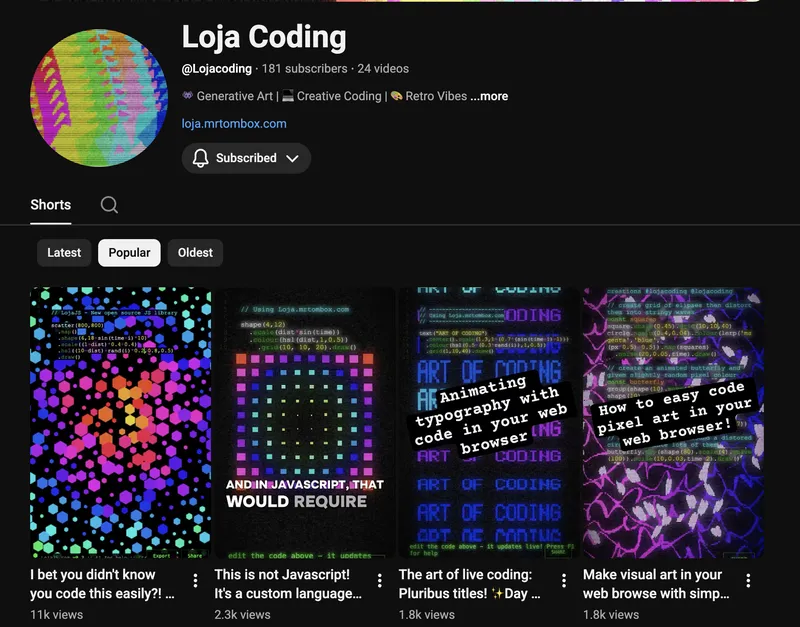Play the "How to easy code pixel art" thumbnail
The height and width of the screenshot is (627, 800).
tap(673, 422)
